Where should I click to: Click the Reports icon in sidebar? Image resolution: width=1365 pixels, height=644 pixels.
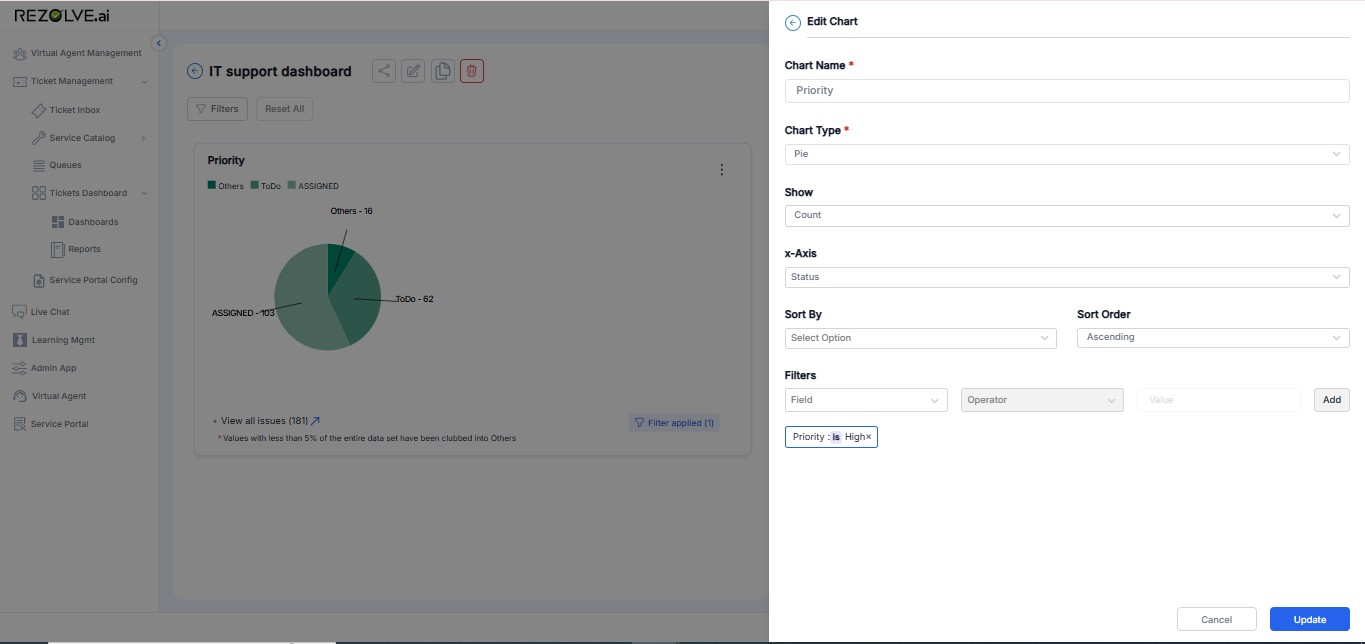58,249
